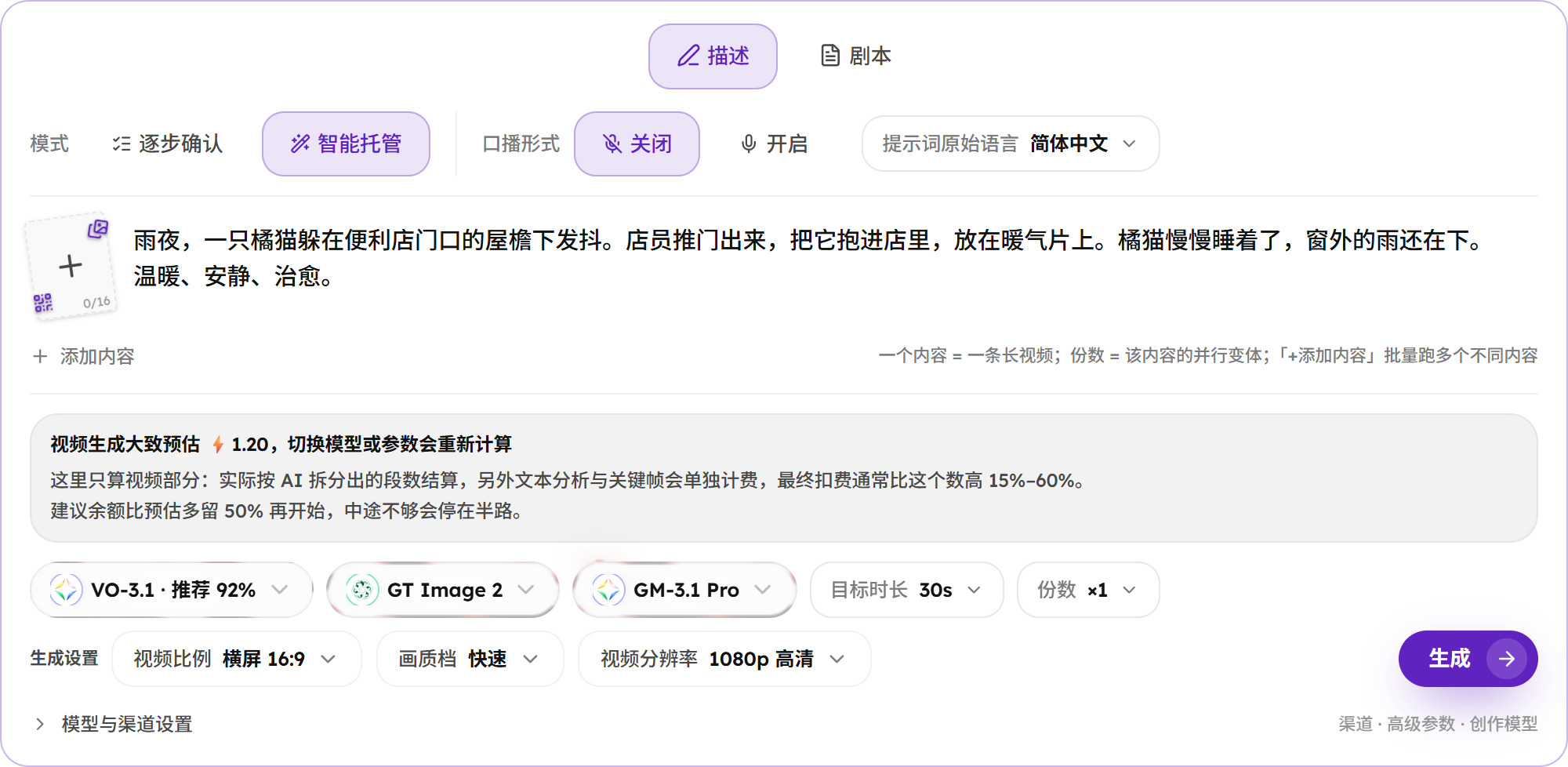Click the magic wand icon in 智能托管
The width and height of the screenshot is (1568, 767).
pos(300,144)
